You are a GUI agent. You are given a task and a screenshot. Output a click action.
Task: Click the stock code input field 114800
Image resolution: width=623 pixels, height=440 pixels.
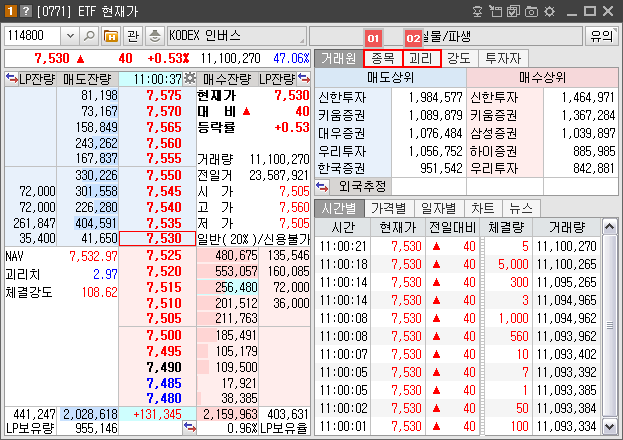(x=32, y=36)
